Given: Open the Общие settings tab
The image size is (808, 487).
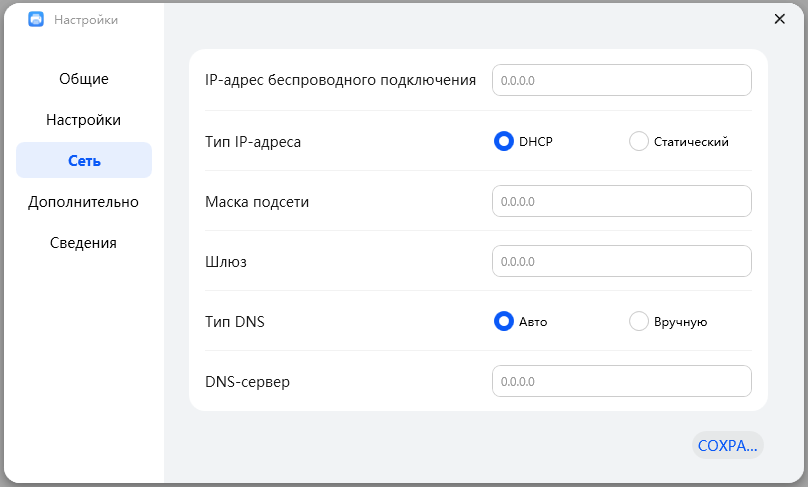Looking at the screenshot, I should pyautogui.click(x=84, y=79).
